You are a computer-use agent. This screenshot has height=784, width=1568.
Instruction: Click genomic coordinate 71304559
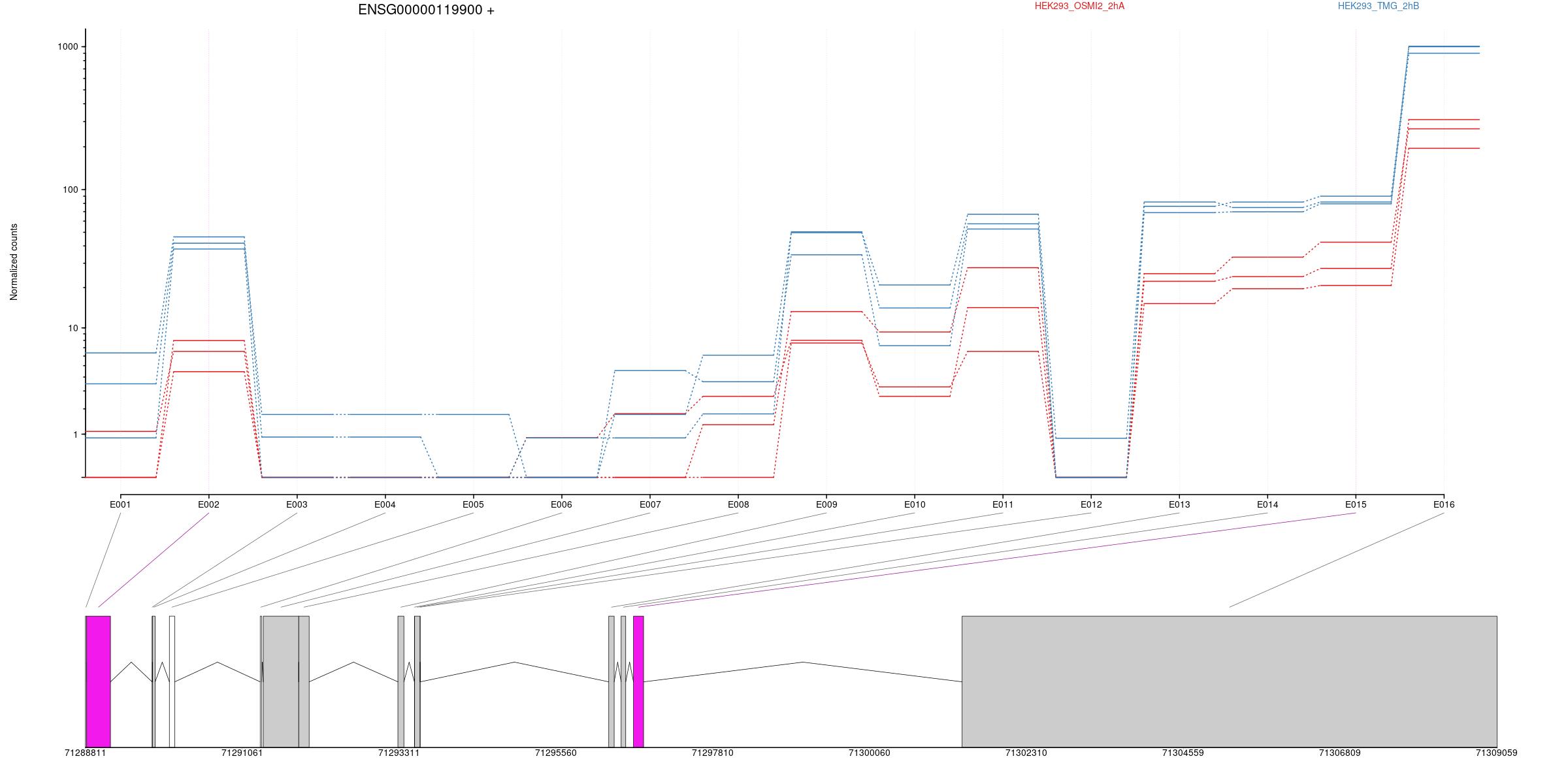[x=1183, y=753]
